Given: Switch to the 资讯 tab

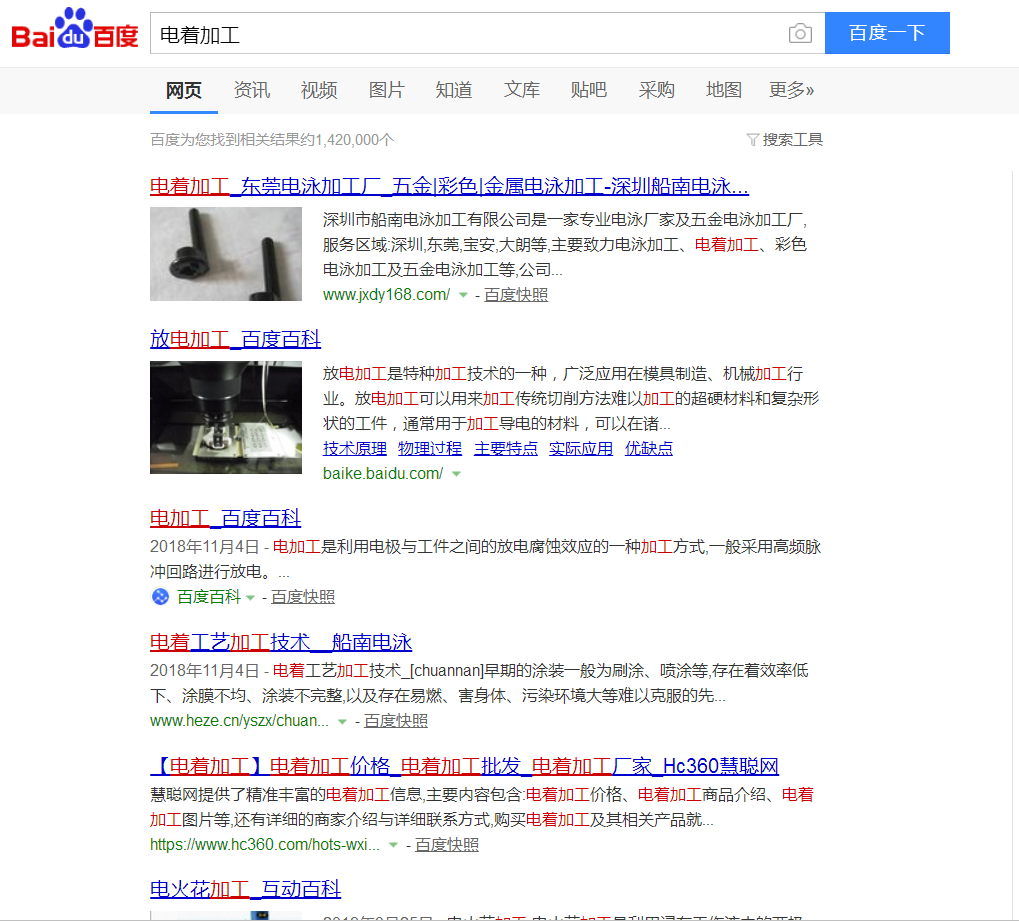Looking at the screenshot, I should click(252, 90).
